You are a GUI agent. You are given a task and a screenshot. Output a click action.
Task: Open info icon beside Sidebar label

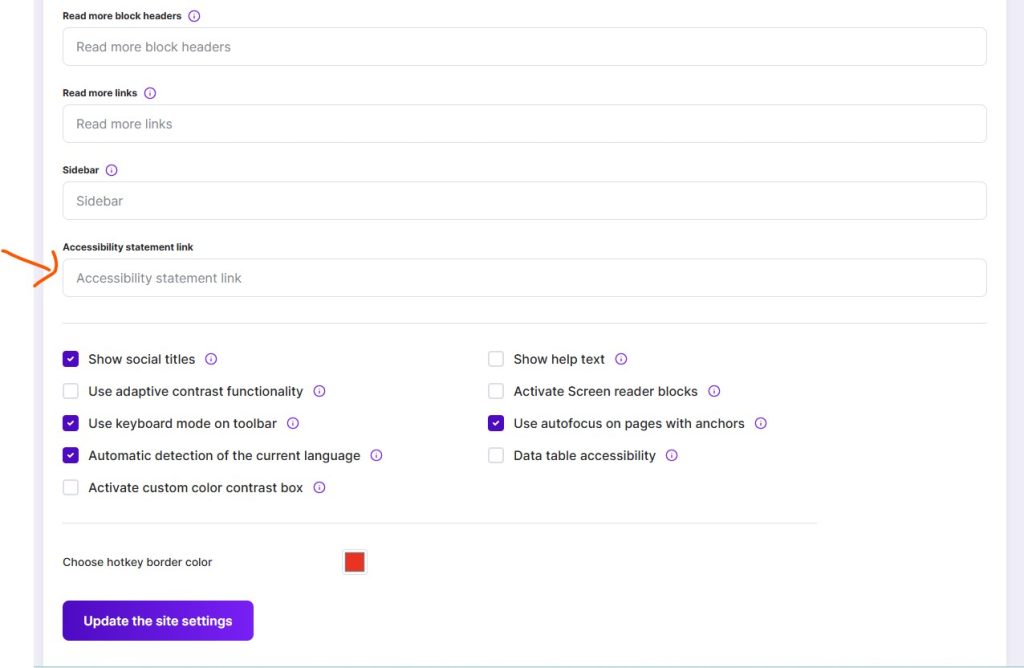click(x=112, y=170)
